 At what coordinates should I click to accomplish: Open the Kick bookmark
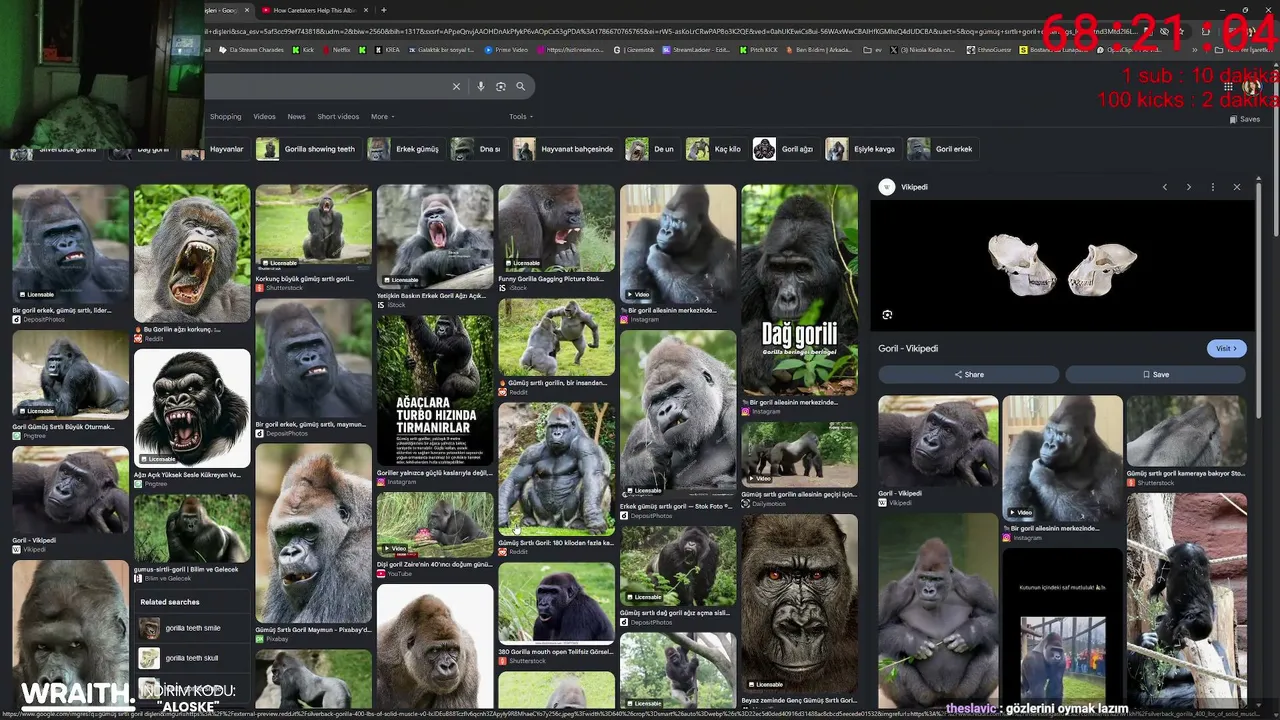pyautogui.click(x=303, y=49)
